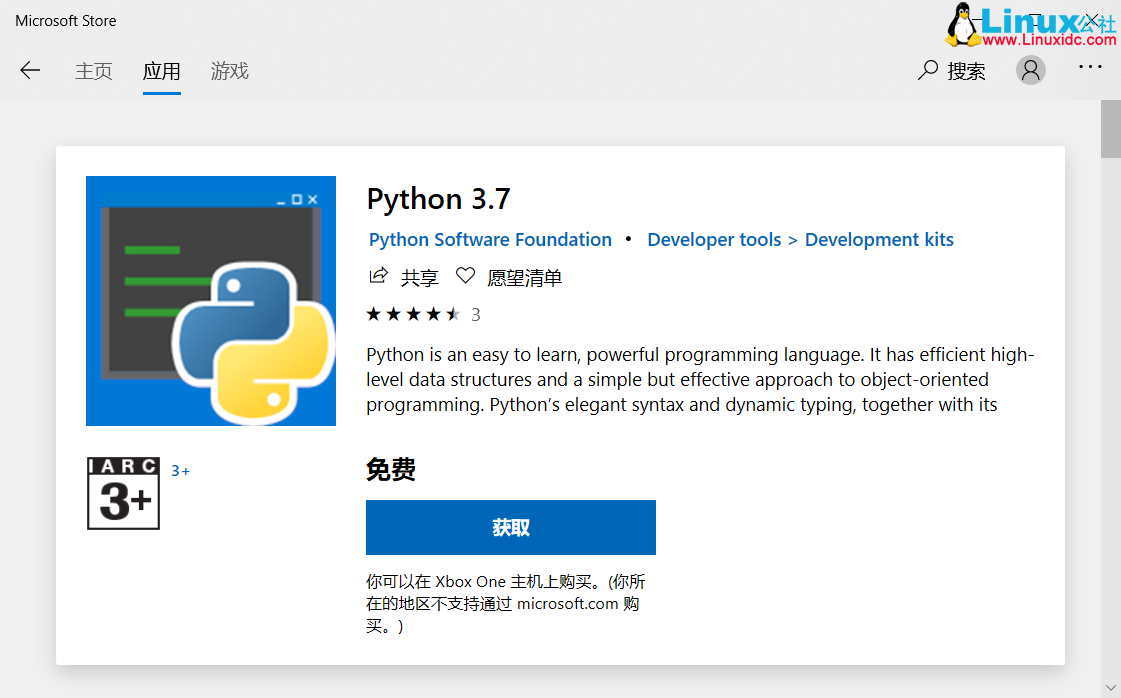Click the Python 3.7 app logo image

click(211, 301)
